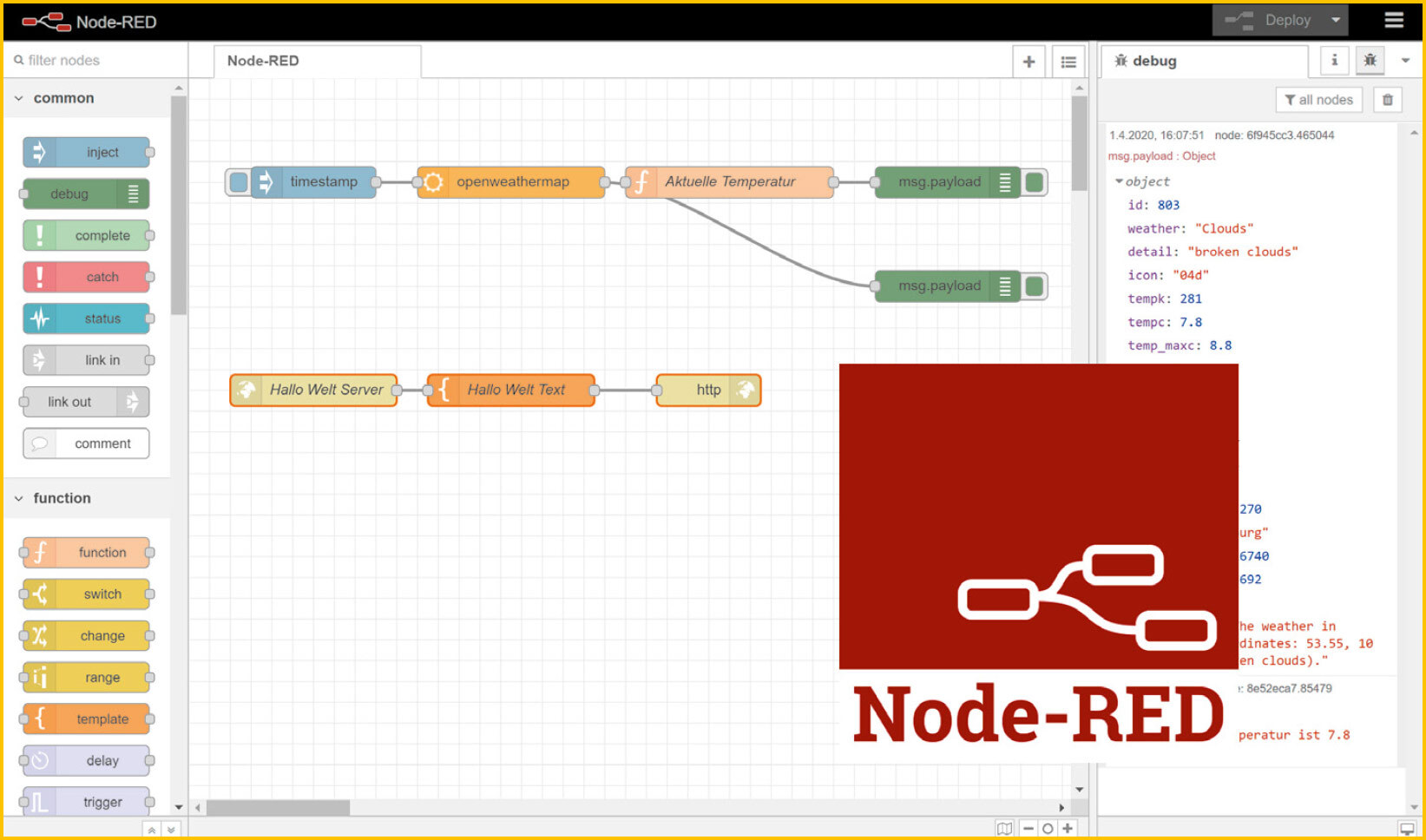1426x840 pixels.
Task: Click the switch node in the palette
Action: pyautogui.click(x=87, y=594)
